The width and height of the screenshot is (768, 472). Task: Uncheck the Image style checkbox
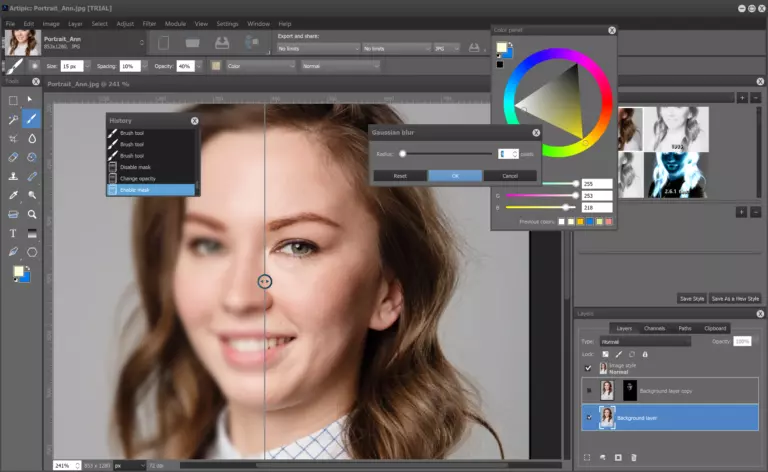[x=588, y=368]
